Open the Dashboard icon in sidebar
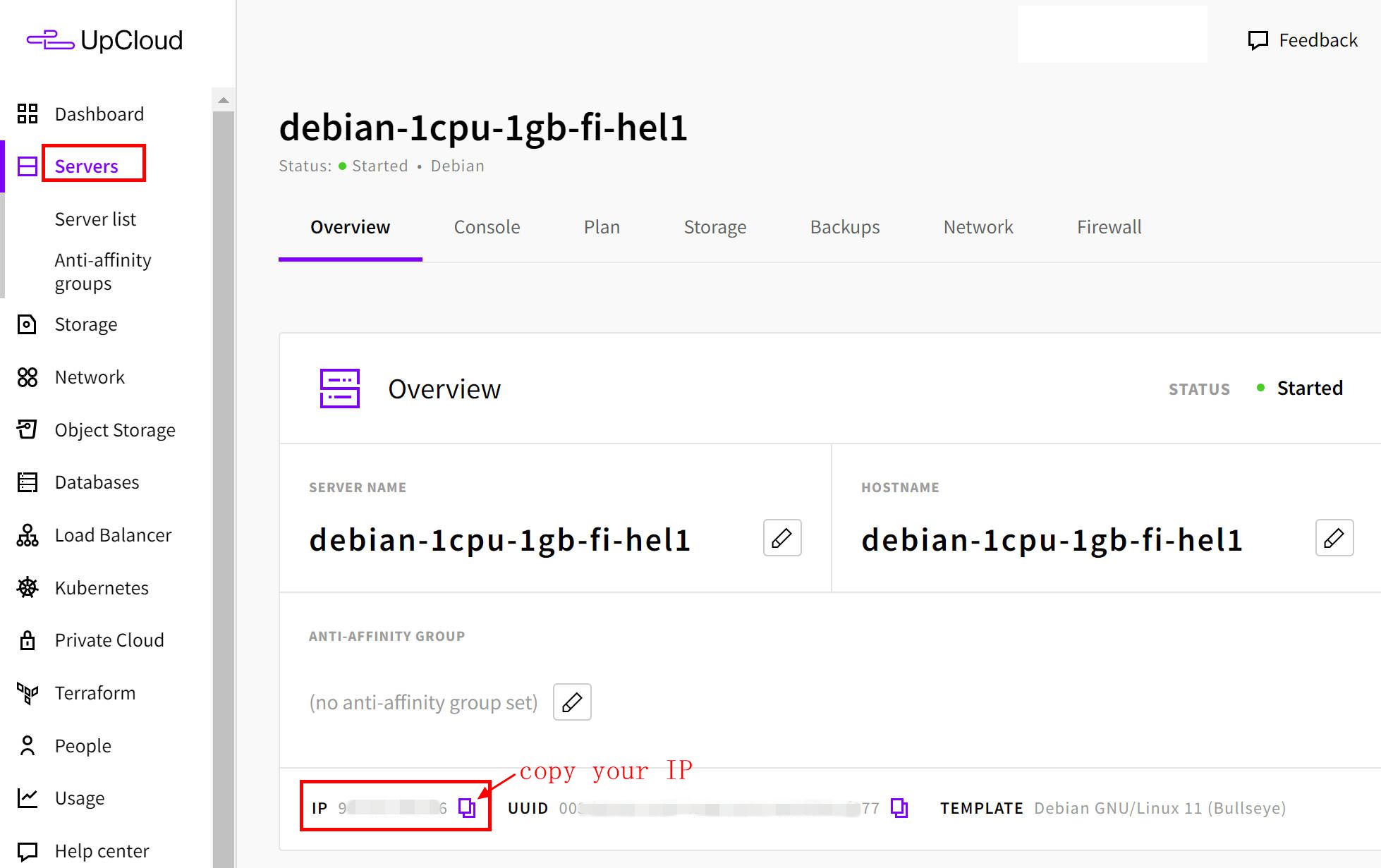Image resolution: width=1381 pixels, height=868 pixels. 28,114
